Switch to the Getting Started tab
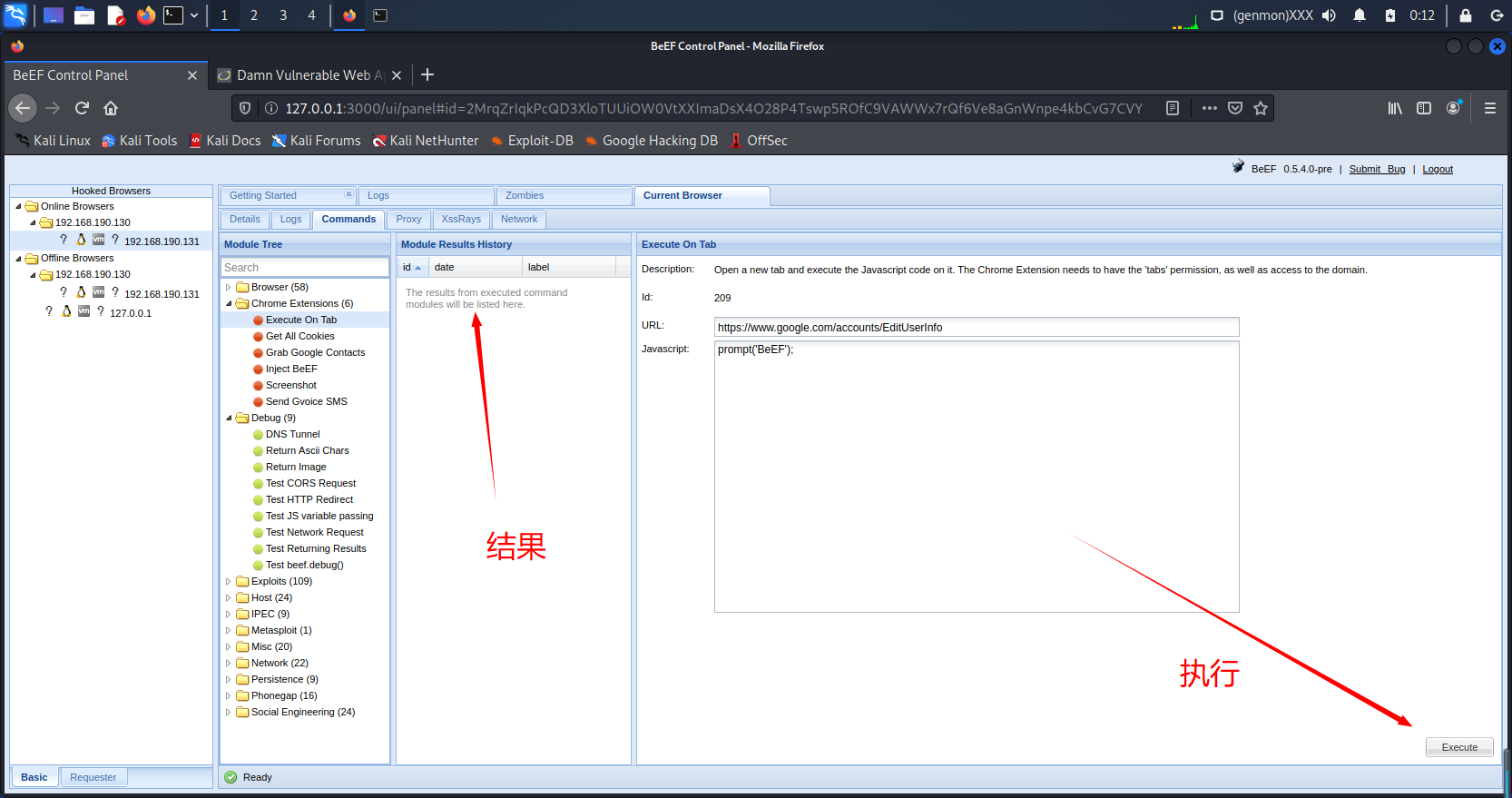The width and height of the screenshot is (1512, 798). coord(263,195)
